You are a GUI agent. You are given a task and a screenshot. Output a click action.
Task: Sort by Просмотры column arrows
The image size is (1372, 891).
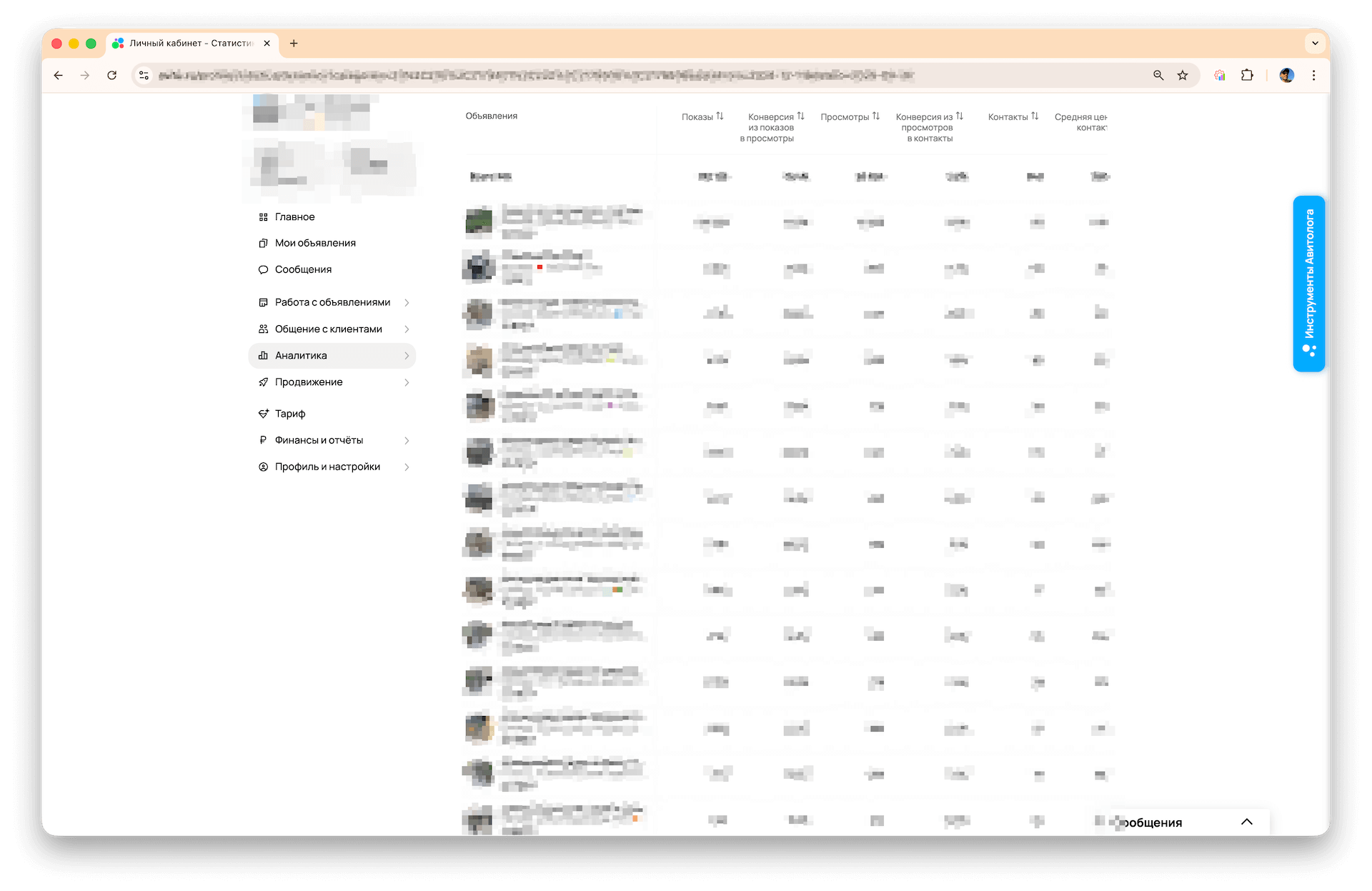click(x=876, y=116)
